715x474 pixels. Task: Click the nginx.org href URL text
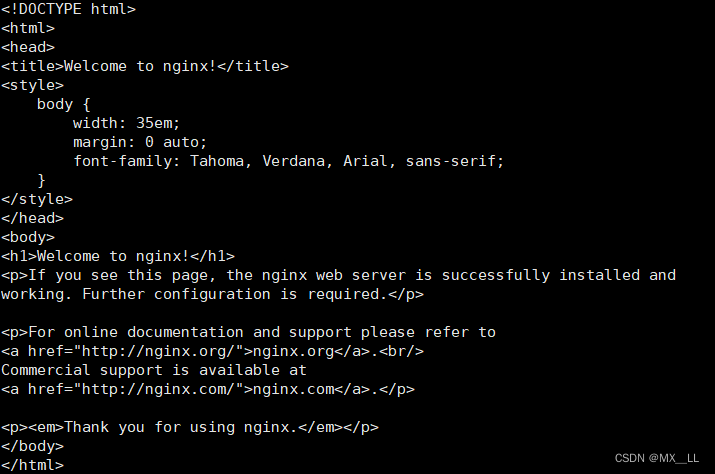click(x=158, y=351)
